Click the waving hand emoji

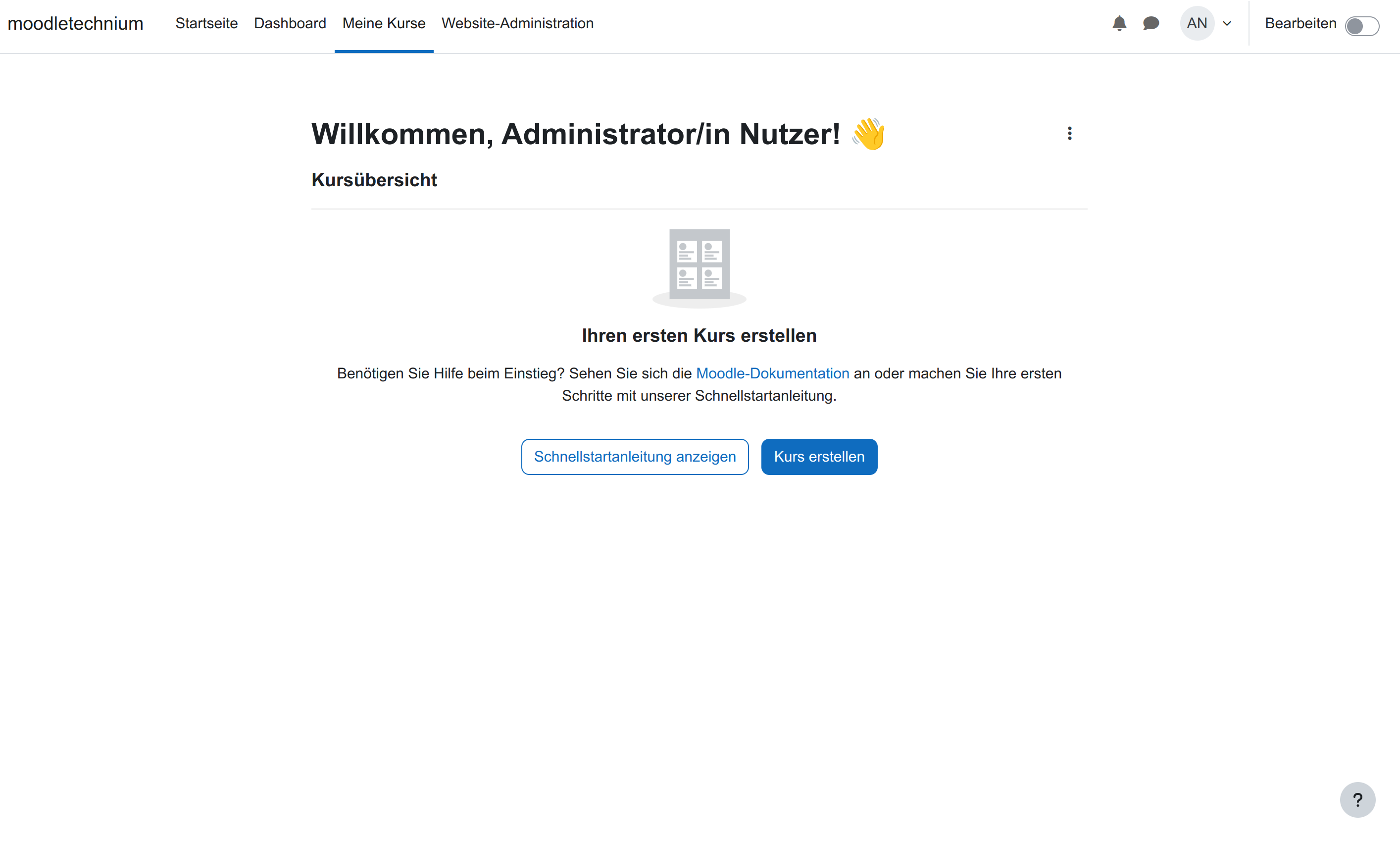pos(868,134)
